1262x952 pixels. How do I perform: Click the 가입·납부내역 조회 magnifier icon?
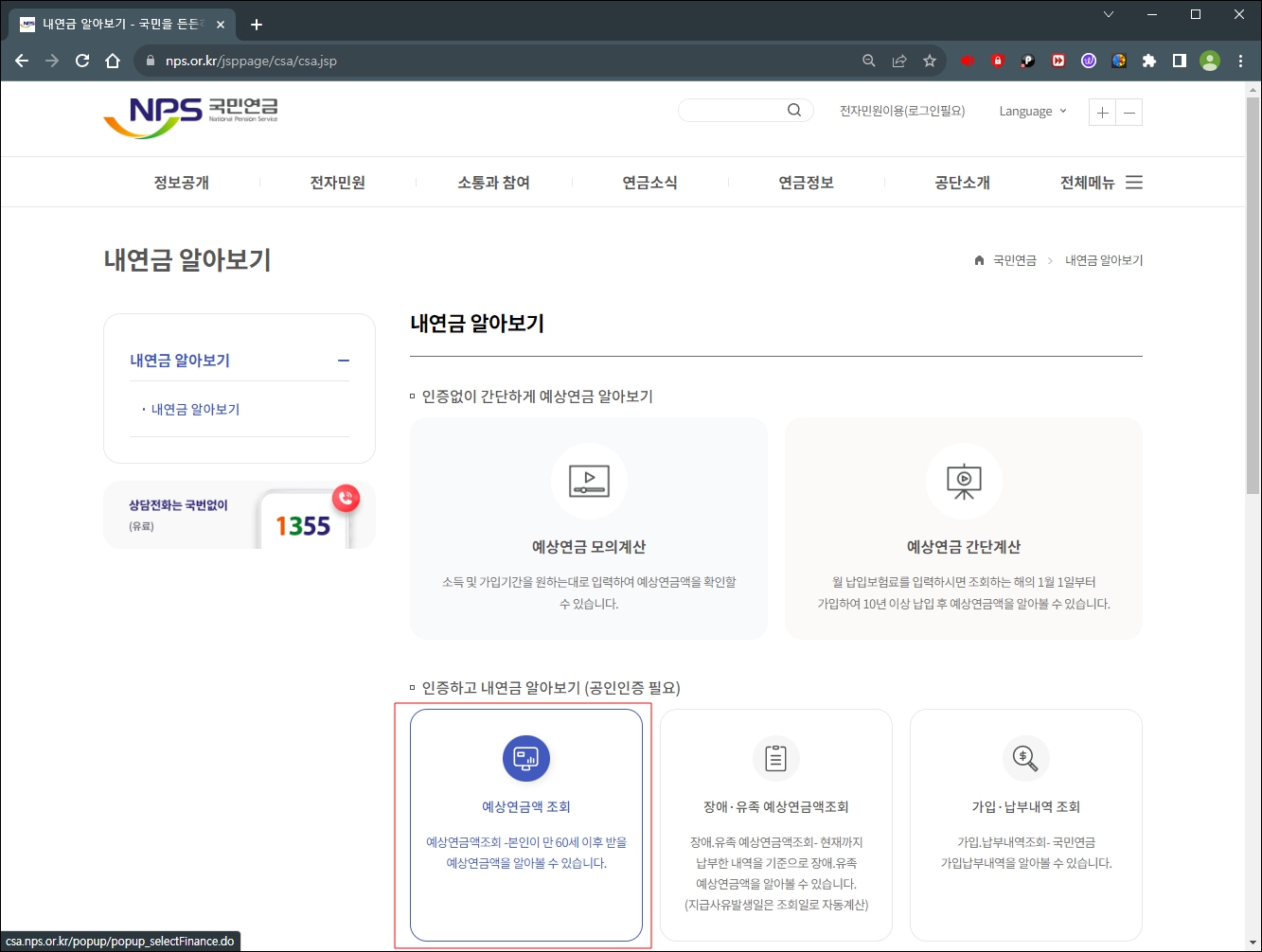click(x=1026, y=758)
